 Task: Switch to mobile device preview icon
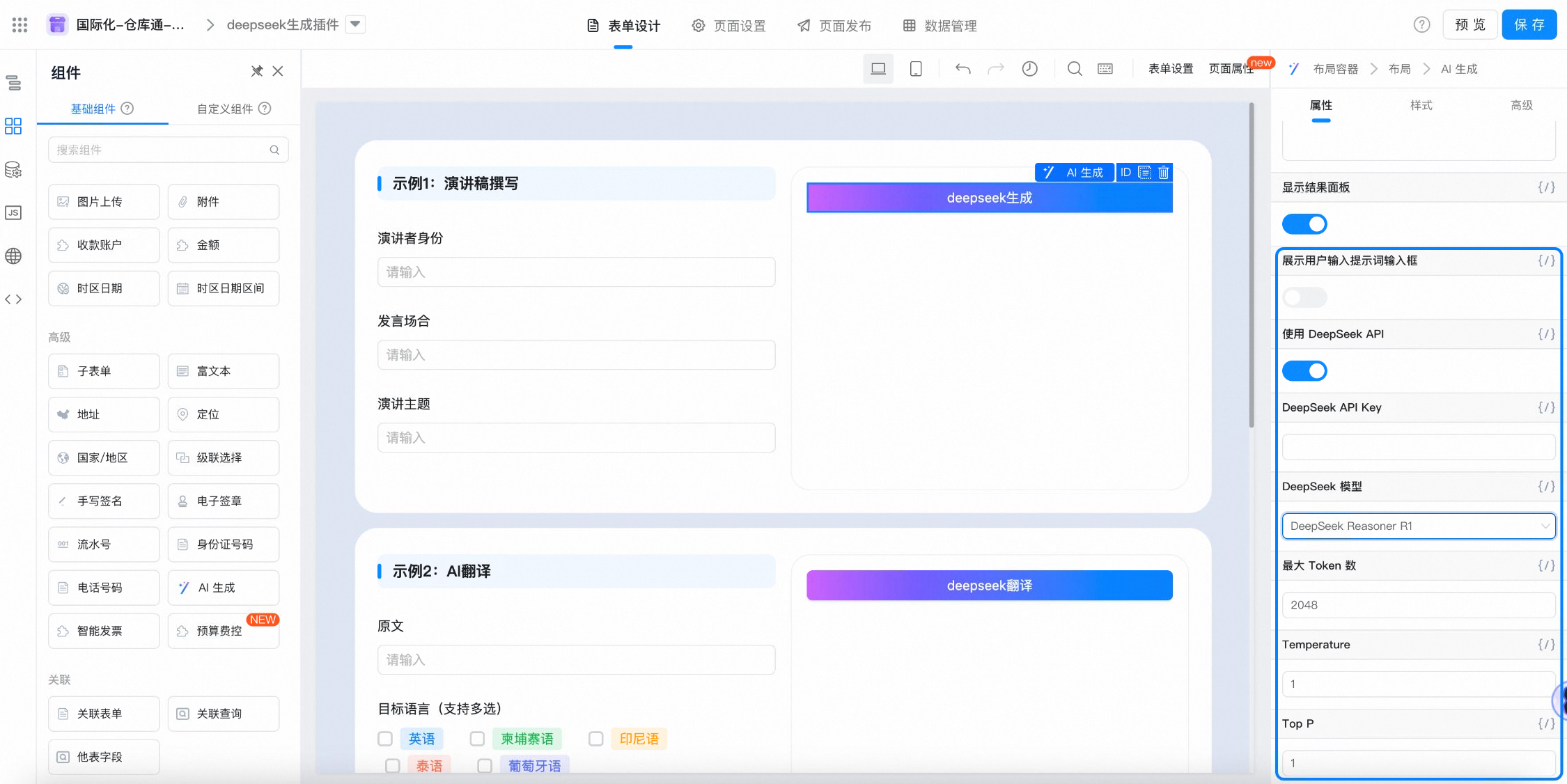point(916,69)
